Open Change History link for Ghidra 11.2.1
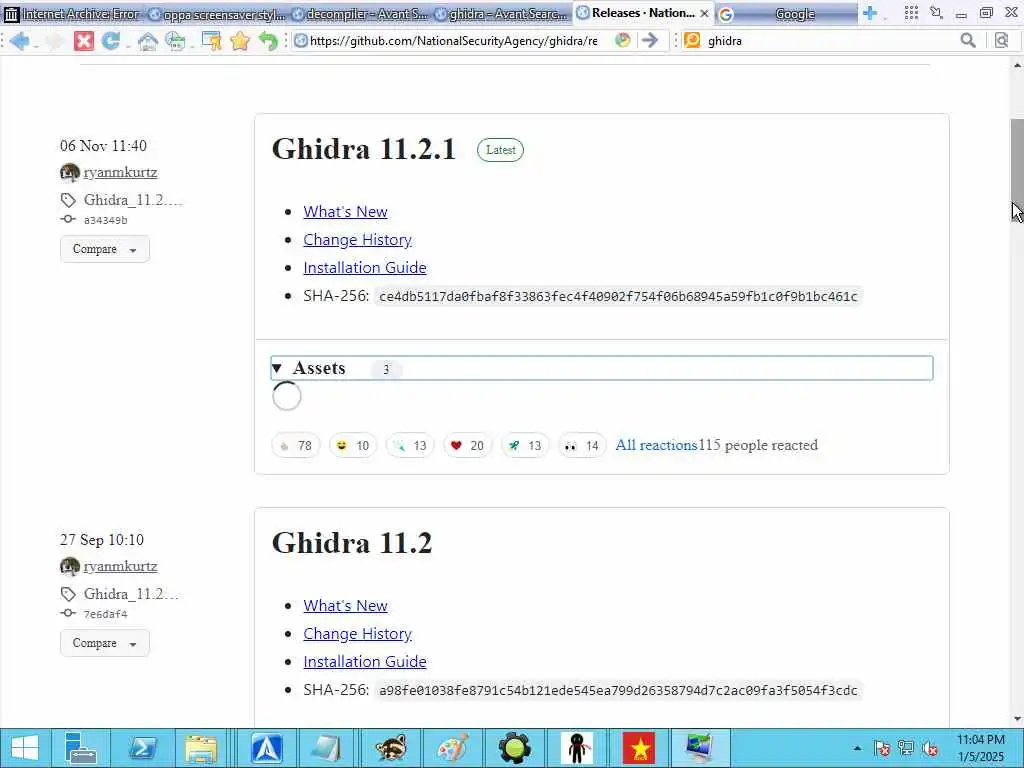The image size is (1024, 768). tap(357, 240)
